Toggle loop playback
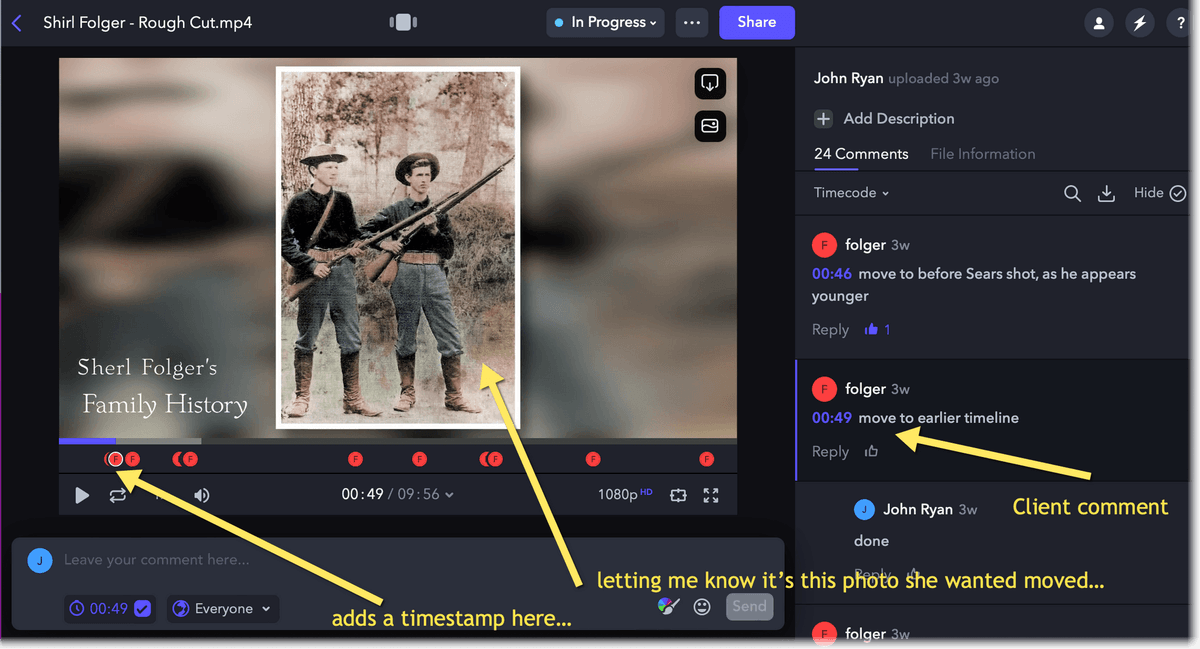Screen dimensions: 1200x649 (118, 495)
